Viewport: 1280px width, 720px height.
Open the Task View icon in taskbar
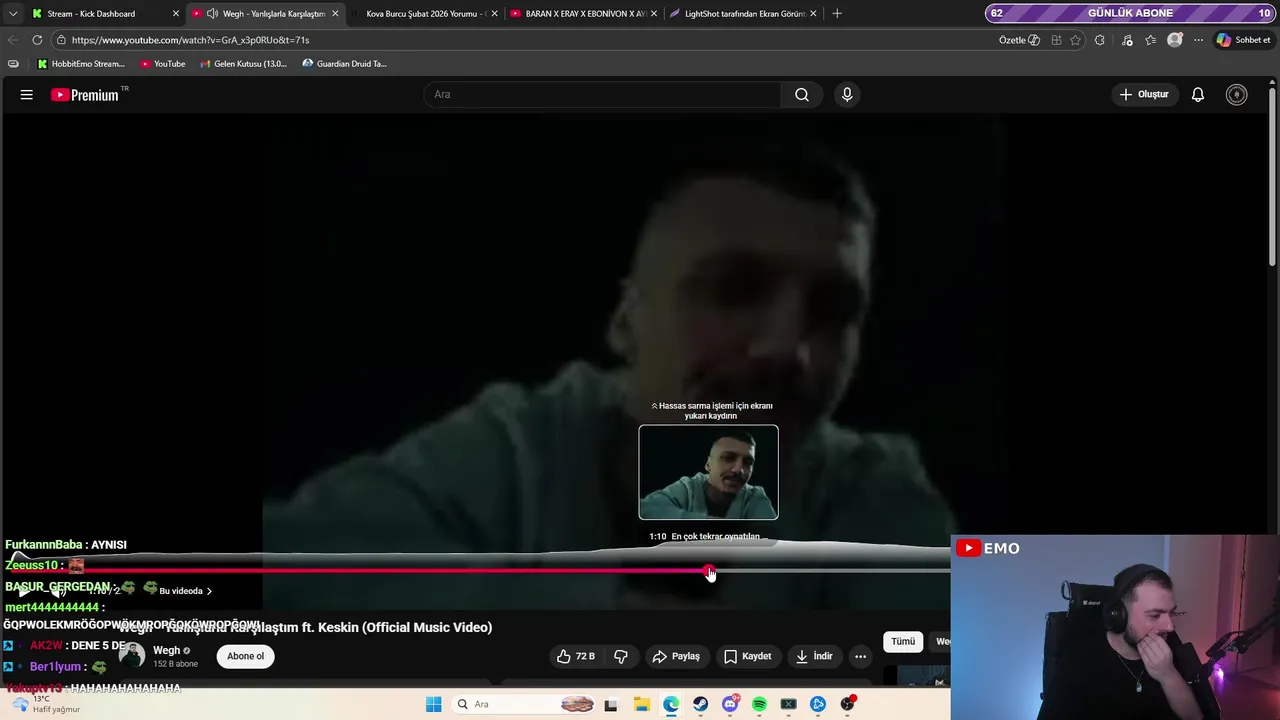click(x=611, y=704)
